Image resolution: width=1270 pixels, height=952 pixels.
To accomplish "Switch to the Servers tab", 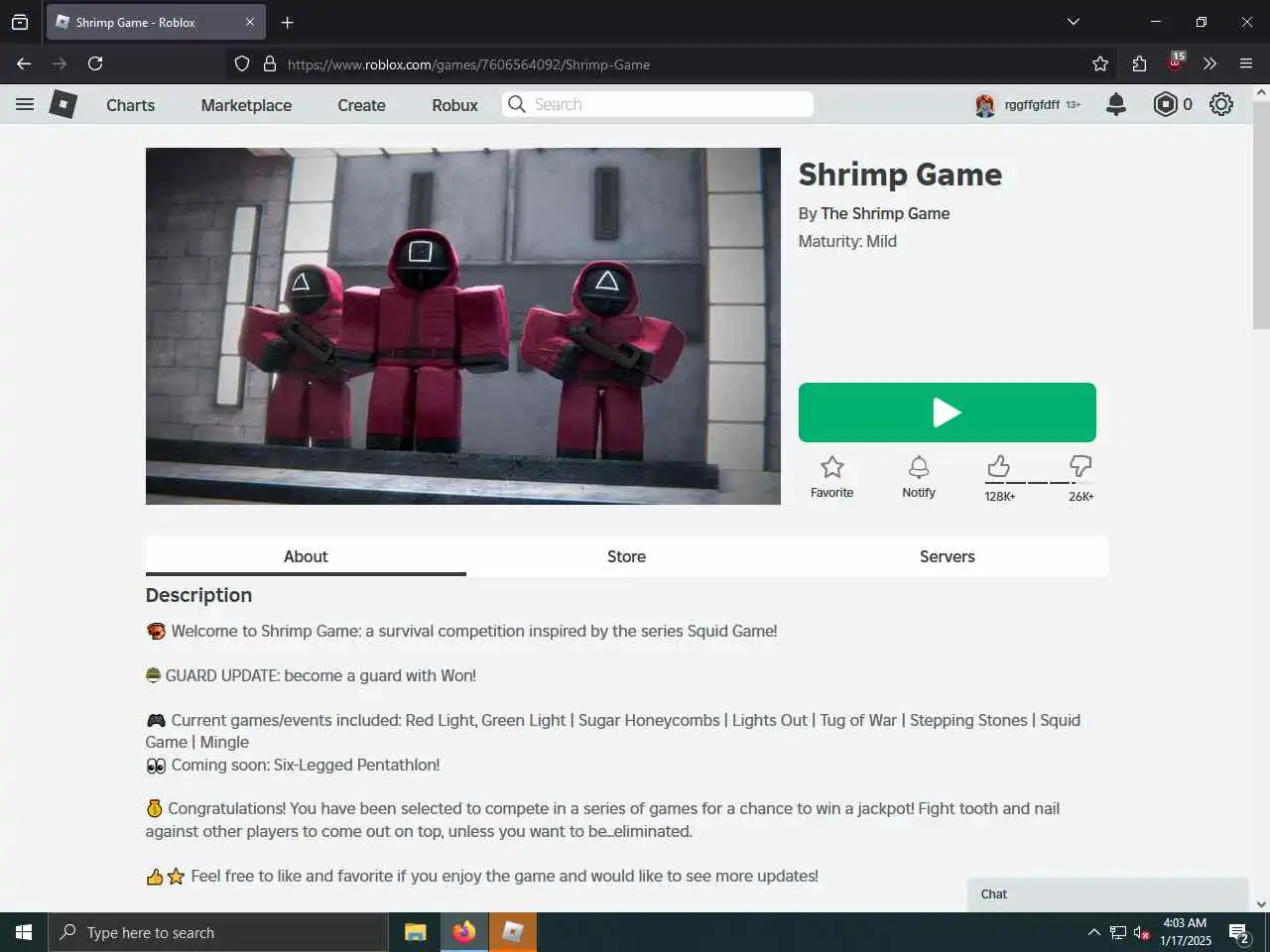I will pos(947,556).
